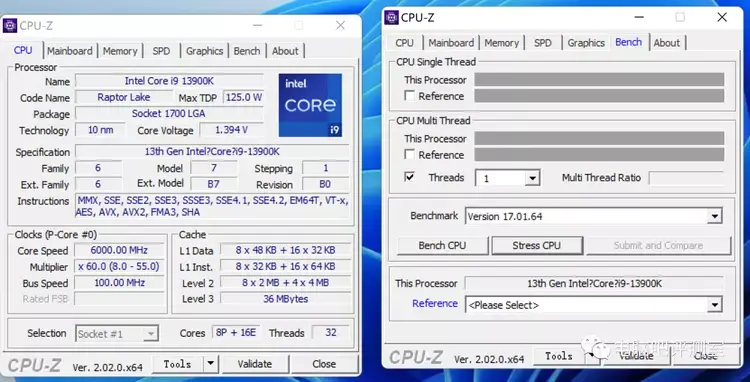Click the Package value Socket 1700 LGA
750x382 pixels.
pos(169,113)
